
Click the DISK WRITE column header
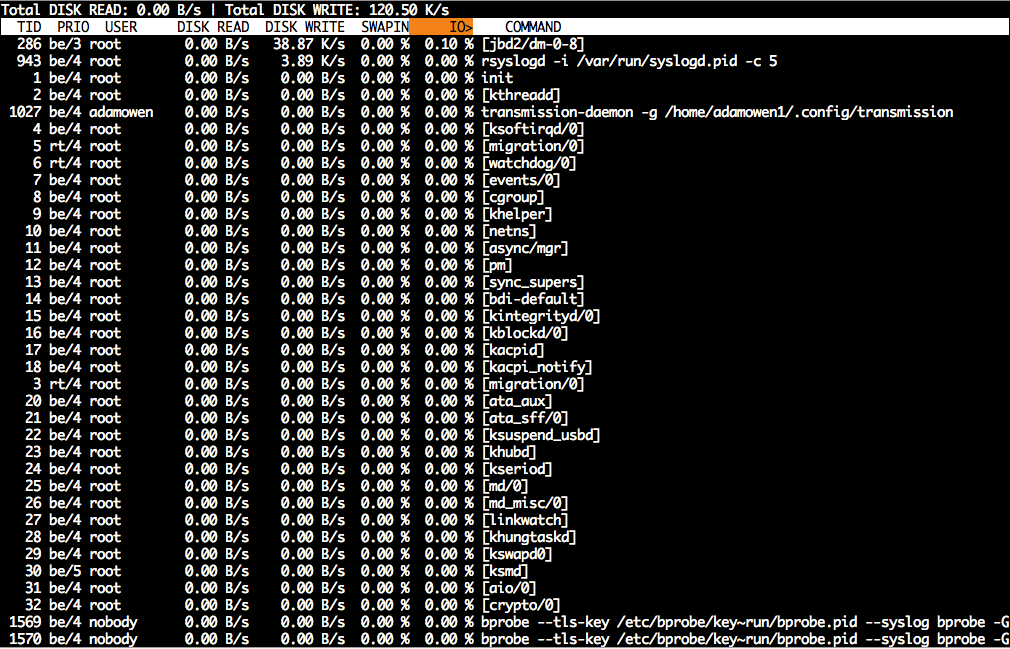coord(305,27)
